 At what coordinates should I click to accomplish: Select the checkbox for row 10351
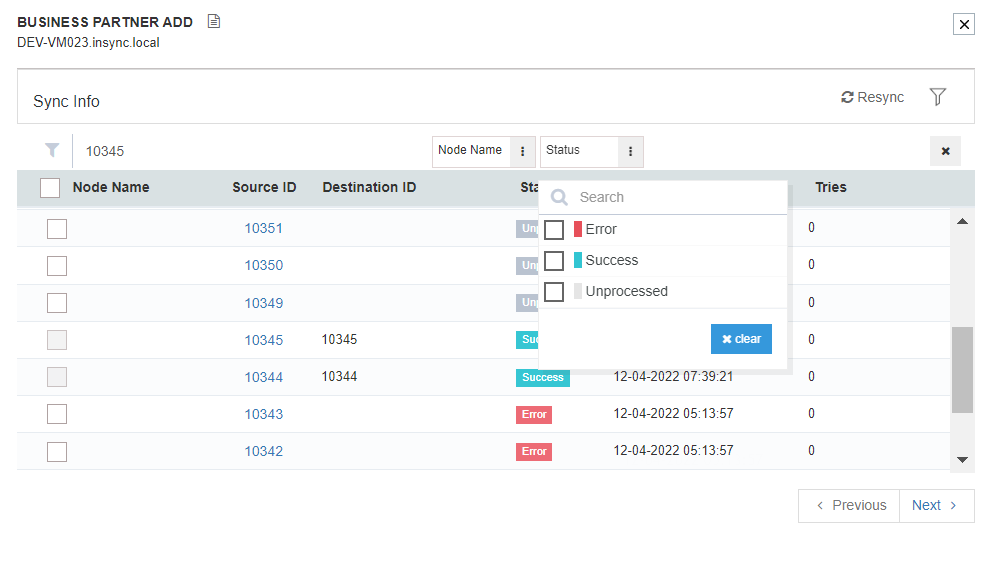point(57,229)
